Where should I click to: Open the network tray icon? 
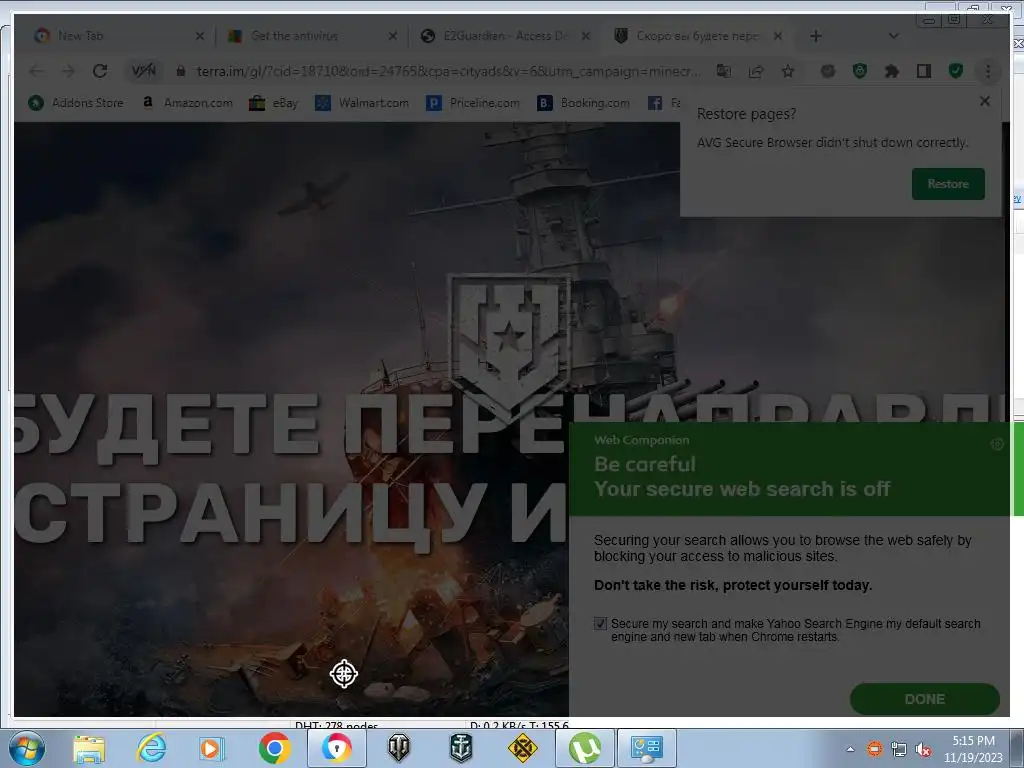[899, 749]
